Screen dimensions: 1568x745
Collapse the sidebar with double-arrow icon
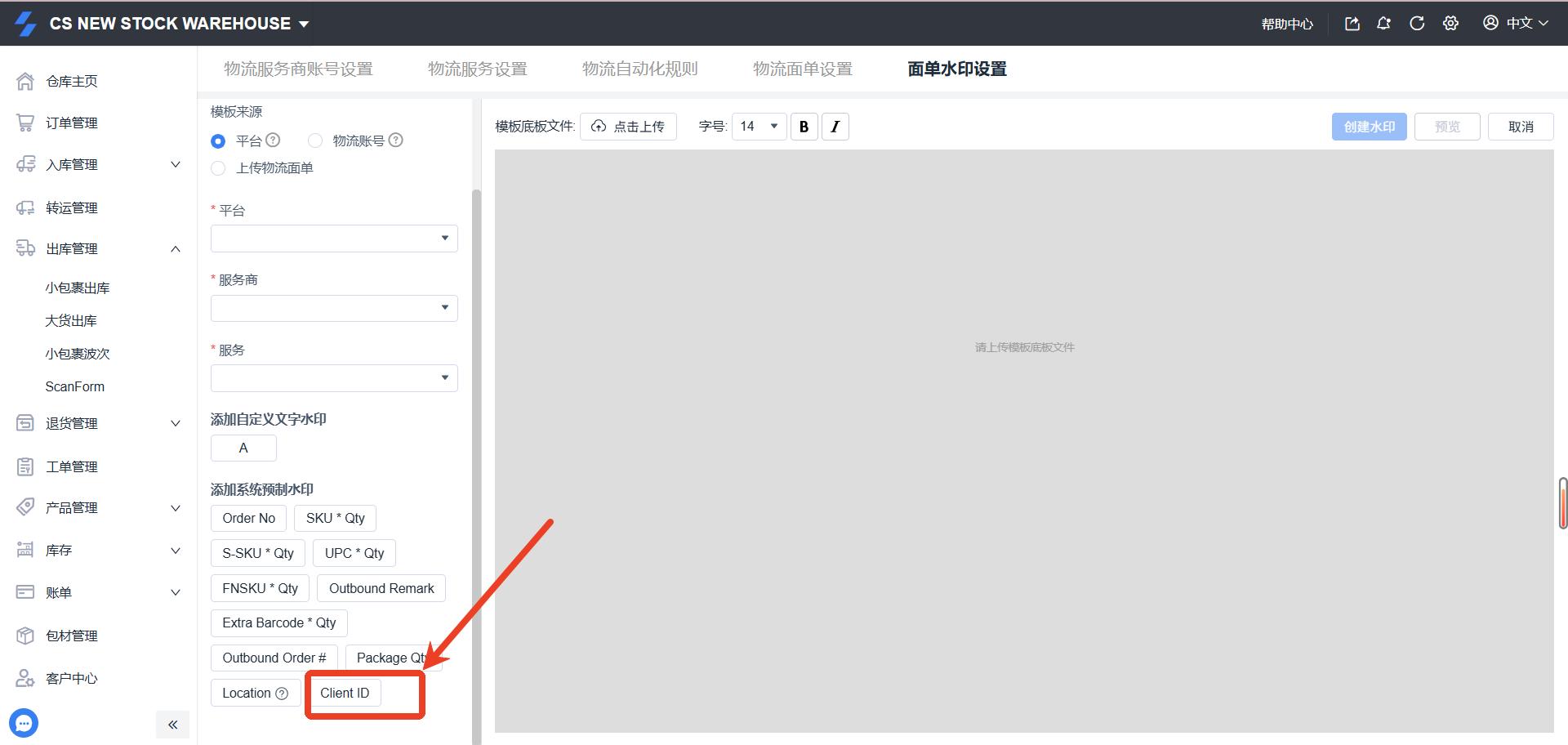[x=172, y=725]
